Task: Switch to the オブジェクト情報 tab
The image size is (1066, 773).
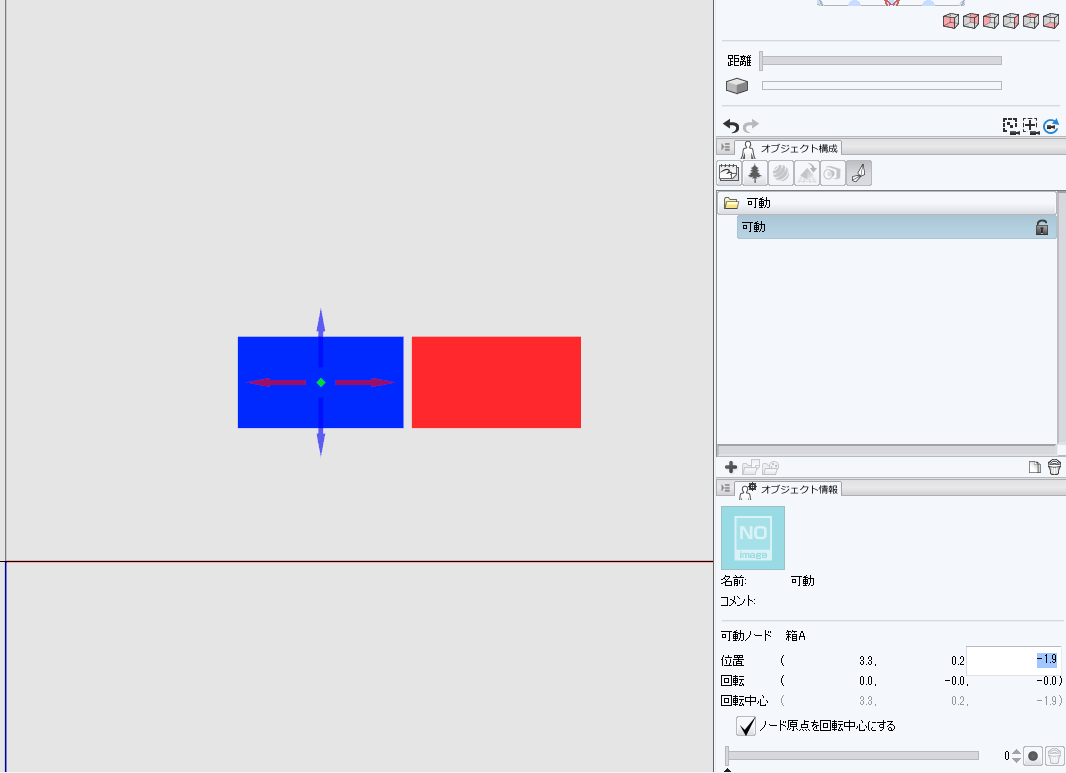Action: (x=789, y=489)
